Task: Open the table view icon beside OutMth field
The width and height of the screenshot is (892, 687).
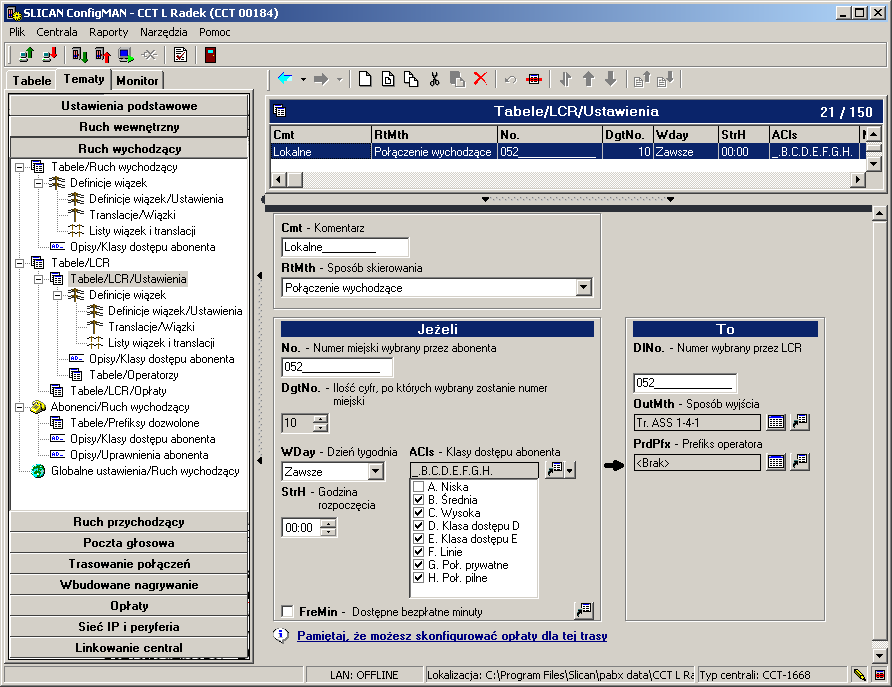Action: coord(776,422)
